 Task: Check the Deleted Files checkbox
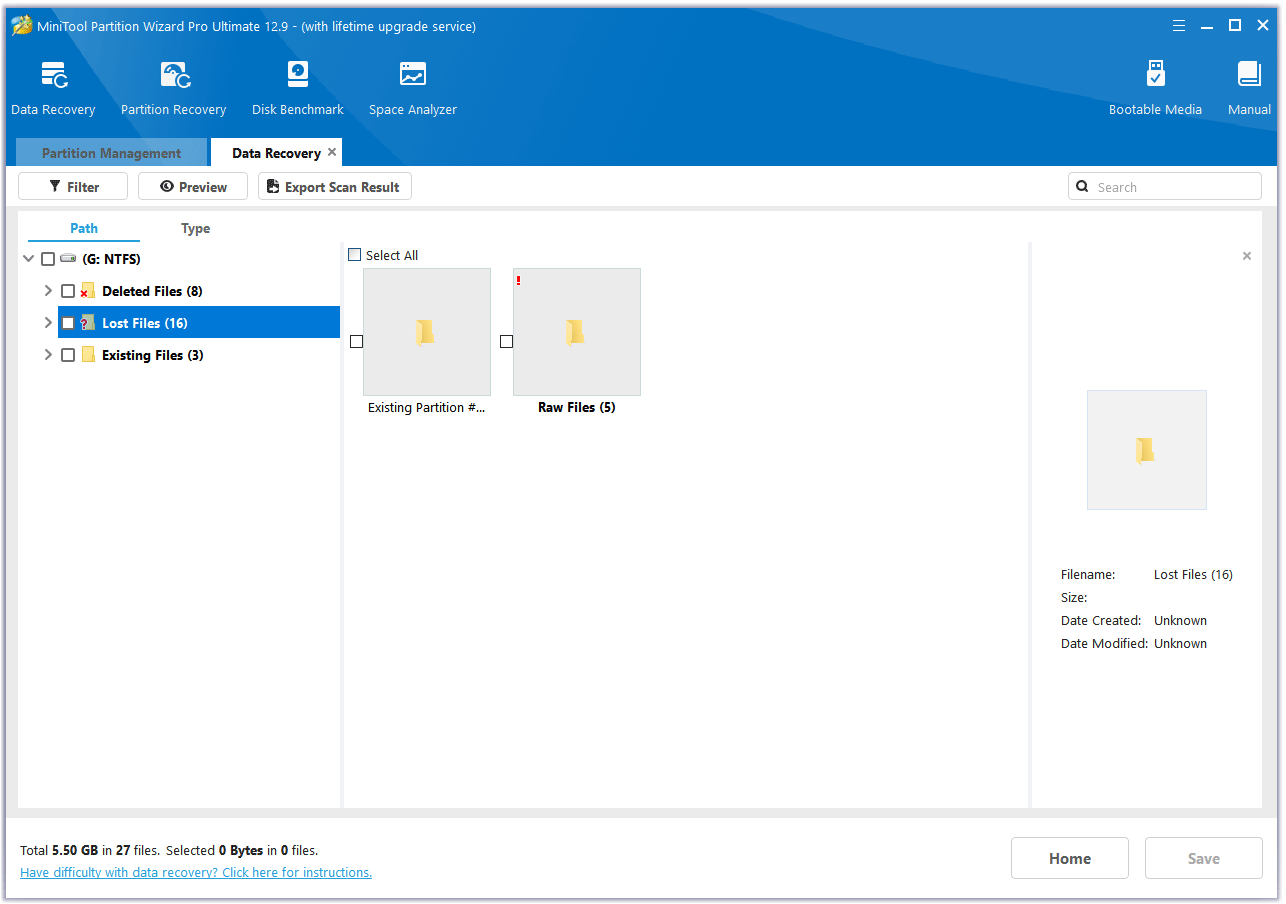tap(68, 291)
